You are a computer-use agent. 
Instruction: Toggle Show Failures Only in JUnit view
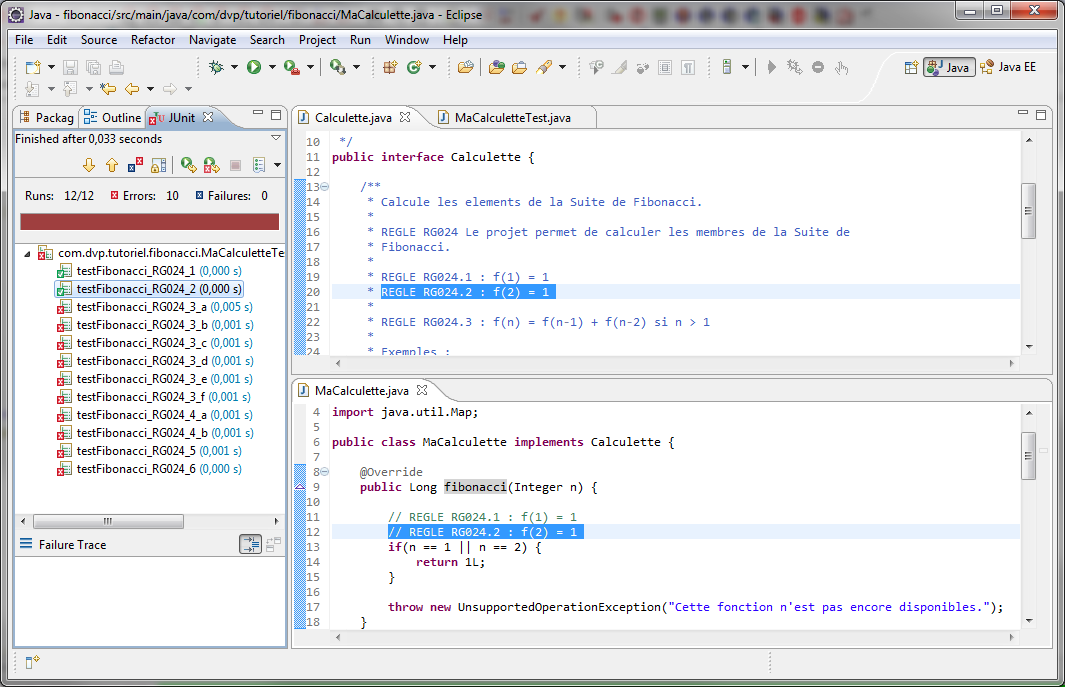pyautogui.click(x=134, y=165)
